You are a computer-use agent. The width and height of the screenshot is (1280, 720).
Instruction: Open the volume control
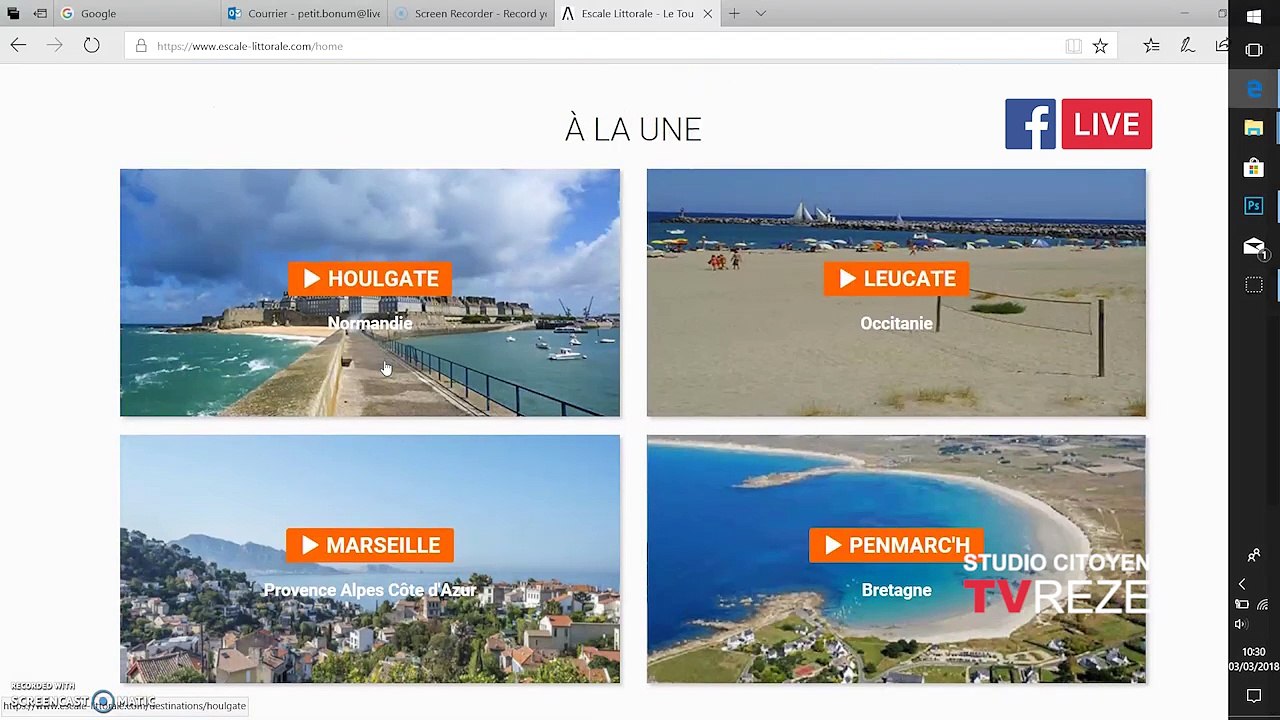1242,624
